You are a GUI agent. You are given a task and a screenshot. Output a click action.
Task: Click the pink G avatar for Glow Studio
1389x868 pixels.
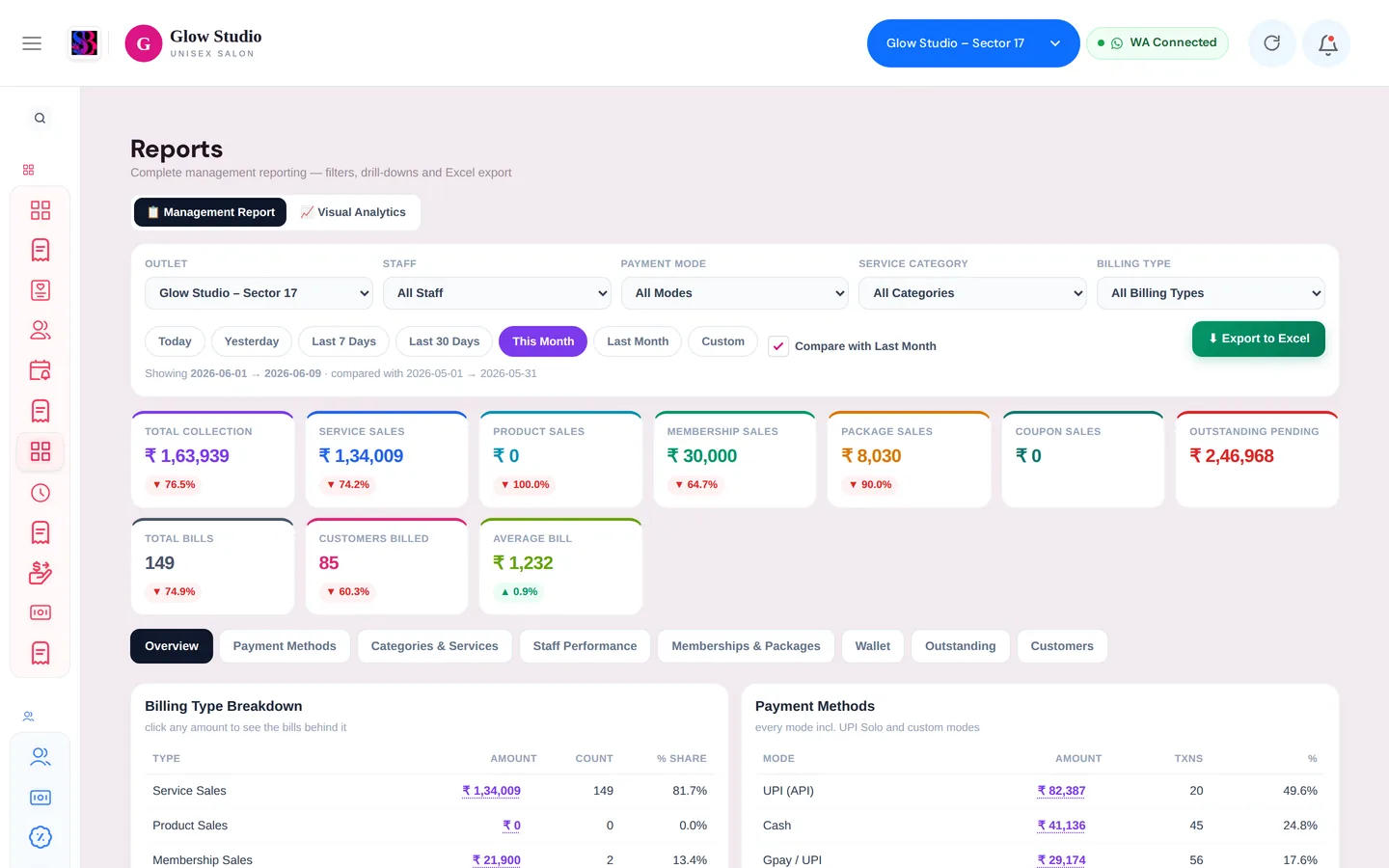[x=144, y=43]
